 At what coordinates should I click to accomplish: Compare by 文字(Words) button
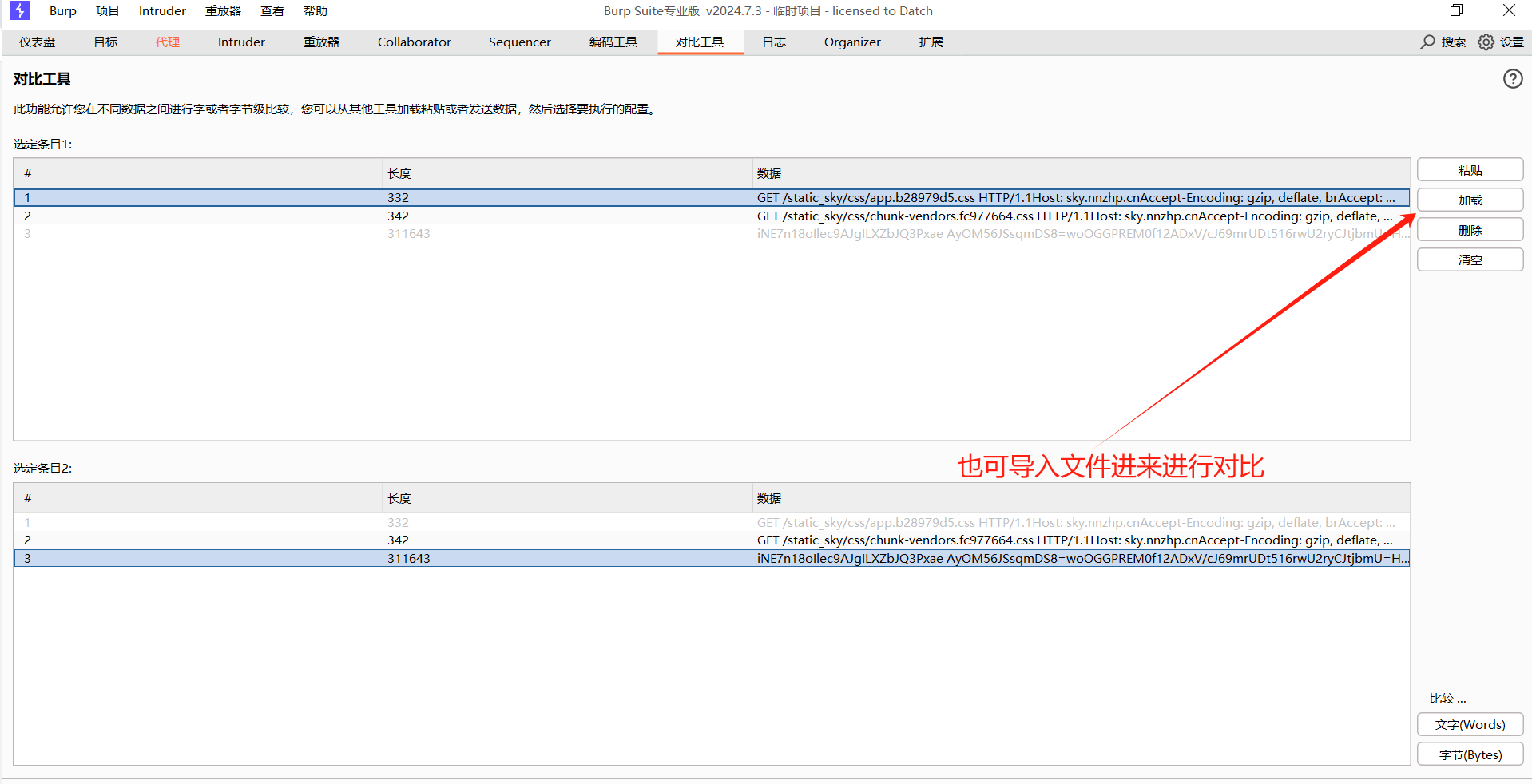(x=1470, y=725)
